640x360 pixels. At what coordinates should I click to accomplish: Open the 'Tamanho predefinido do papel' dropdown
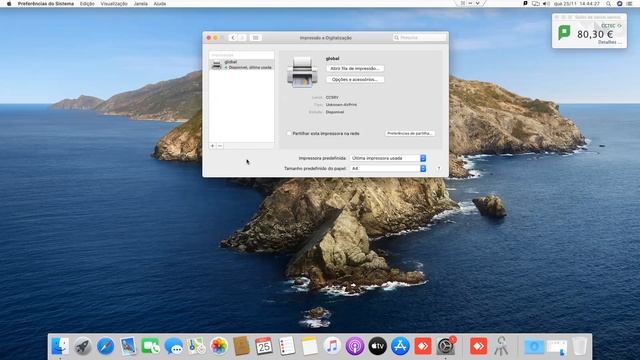click(x=388, y=168)
